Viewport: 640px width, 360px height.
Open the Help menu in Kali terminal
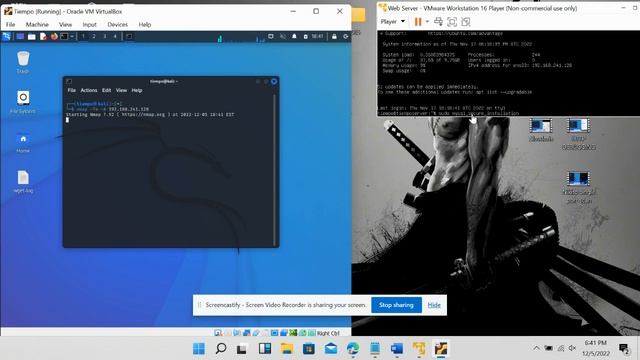click(x=137, y=90)
